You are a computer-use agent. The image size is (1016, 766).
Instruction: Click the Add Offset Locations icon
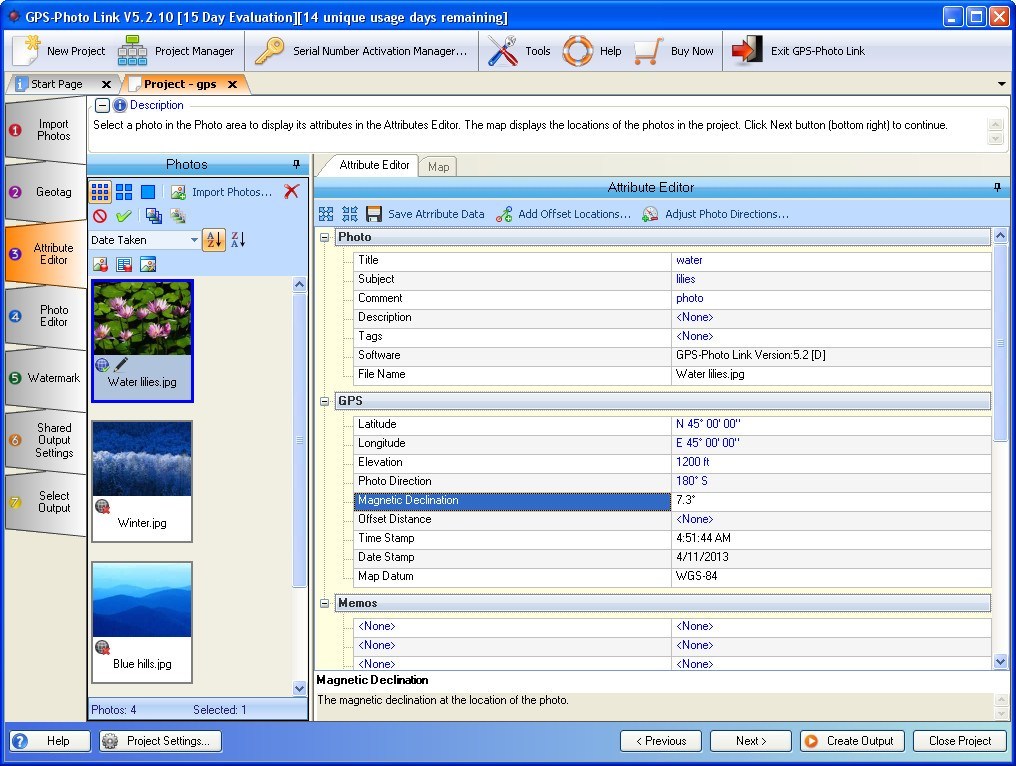[503, 214]
